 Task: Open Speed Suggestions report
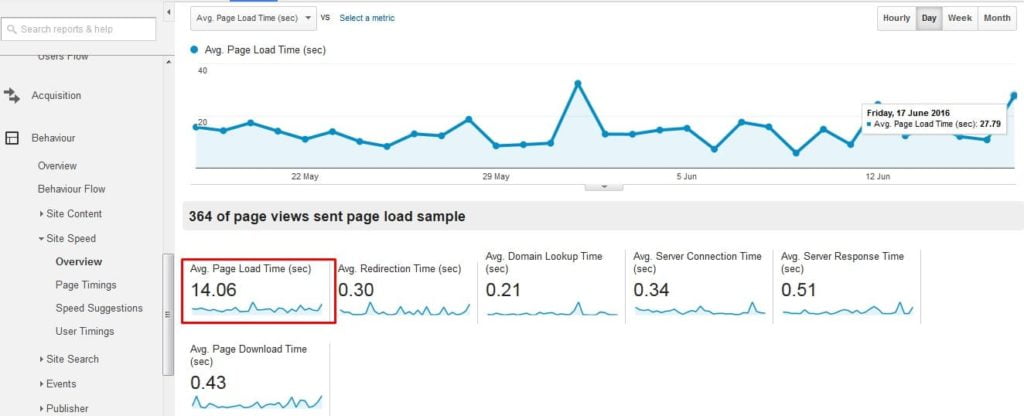[x=99, y=308]
